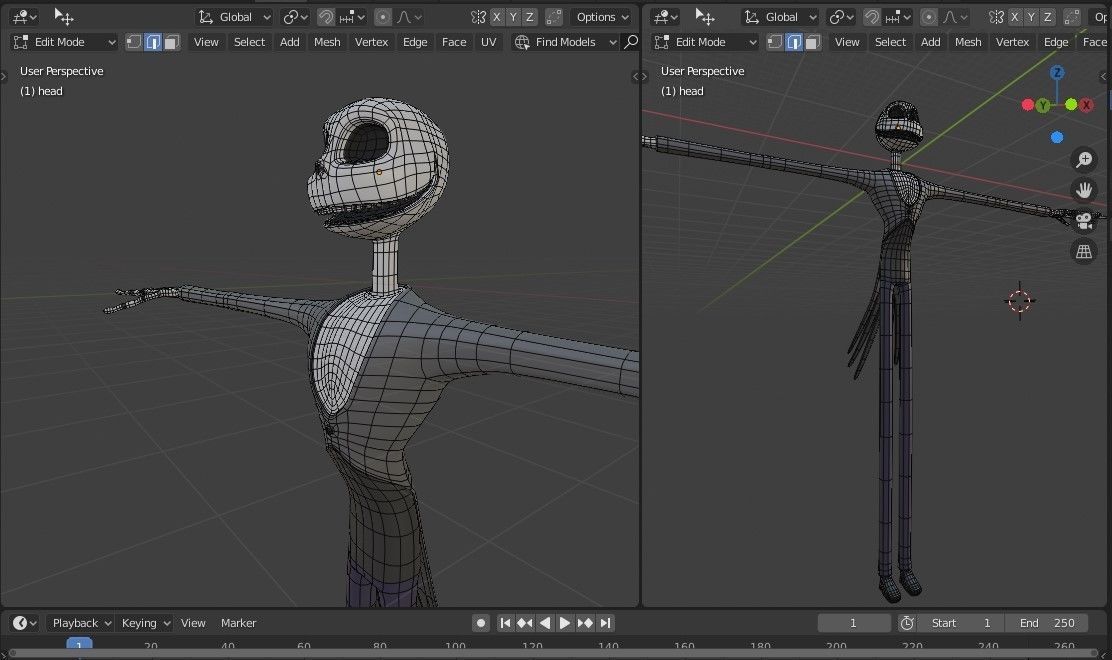Click mesh symmetry butterfly icon in left viewport
Viewport: 1112px width, 660px height.
click(x=479, y=17)
